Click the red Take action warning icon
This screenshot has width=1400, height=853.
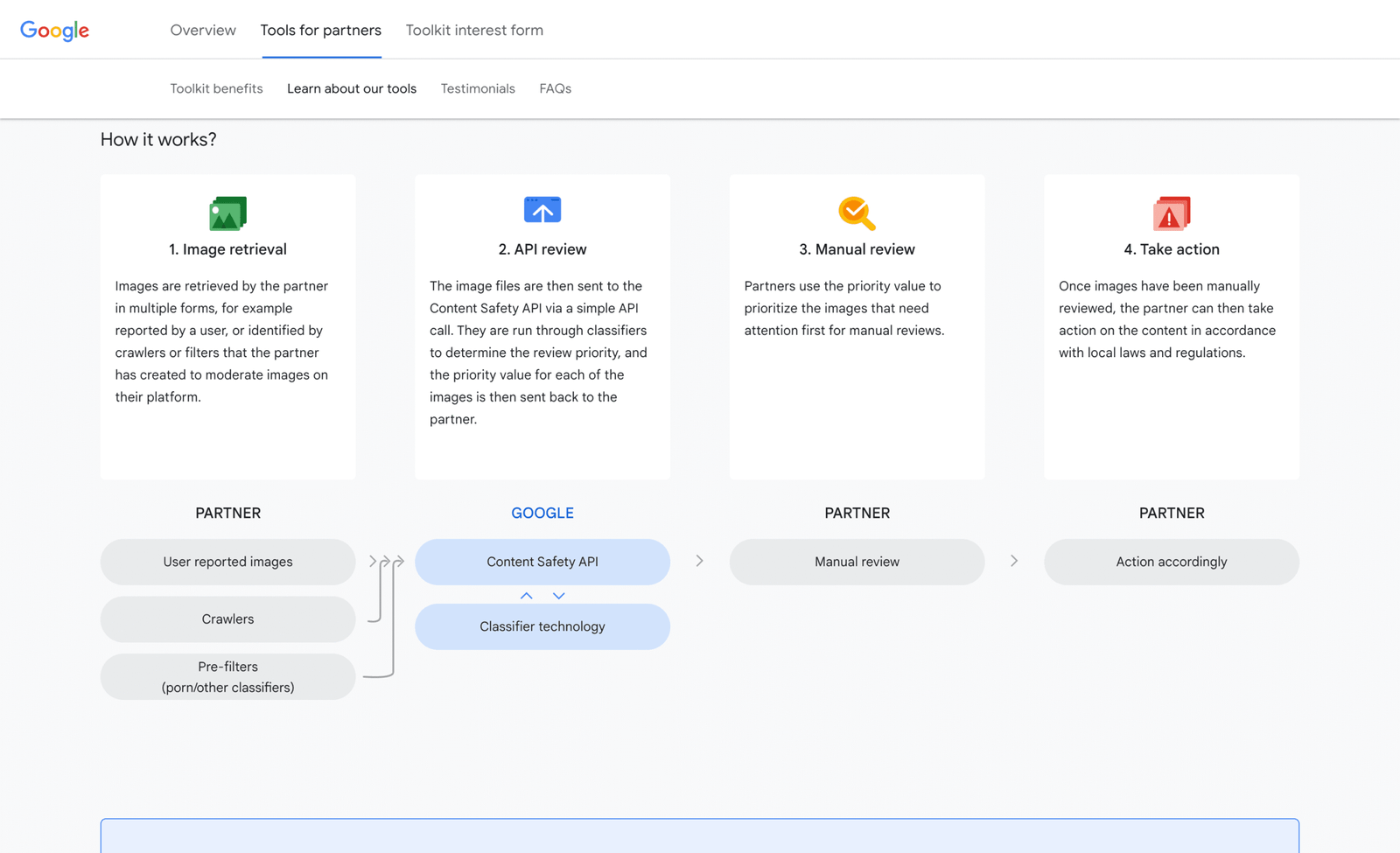[x=1172, y=213]
